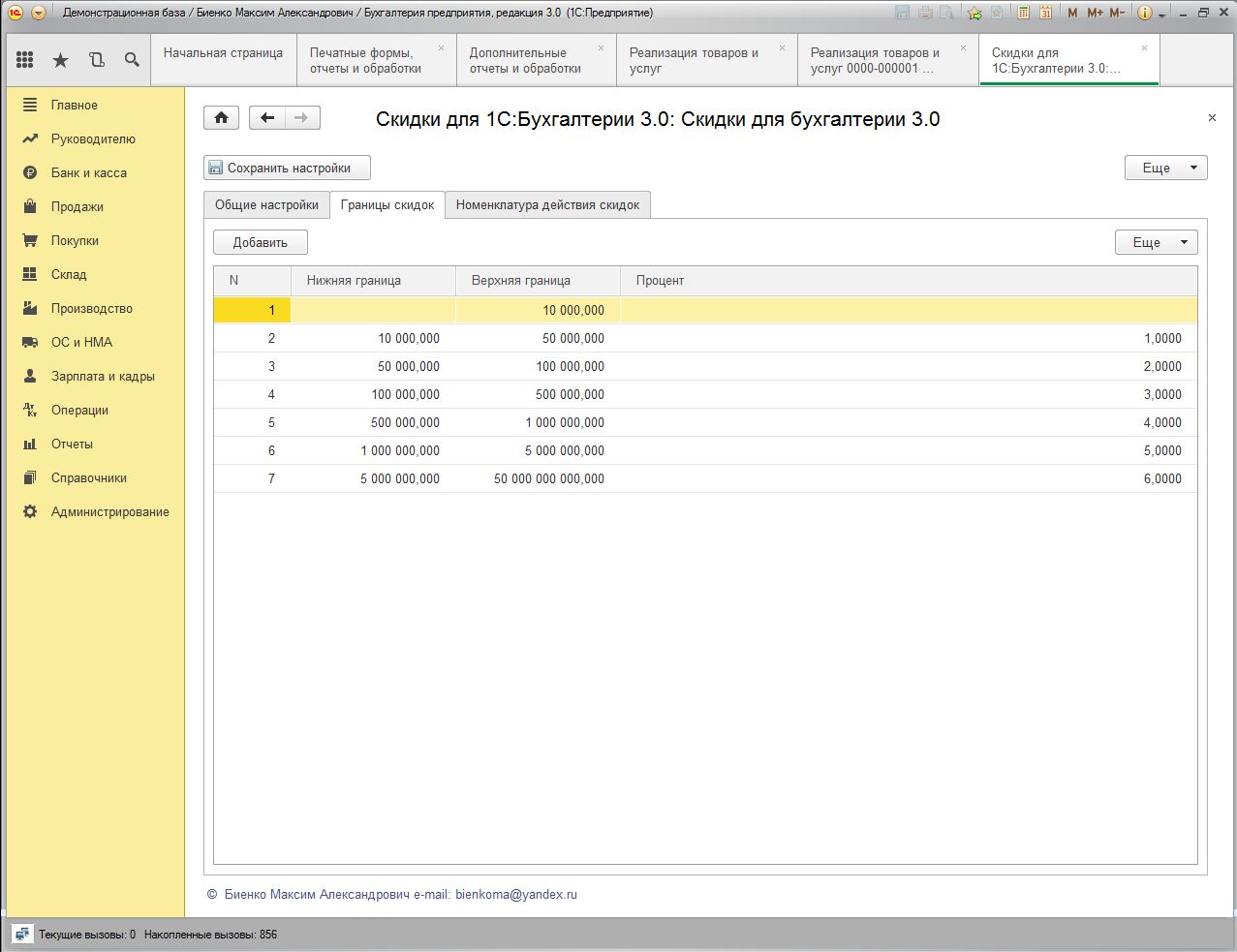This screenshot has height=952, width=1237.
Task: Switch to the Общие настройки tab
Action: [x=266, y=204]
